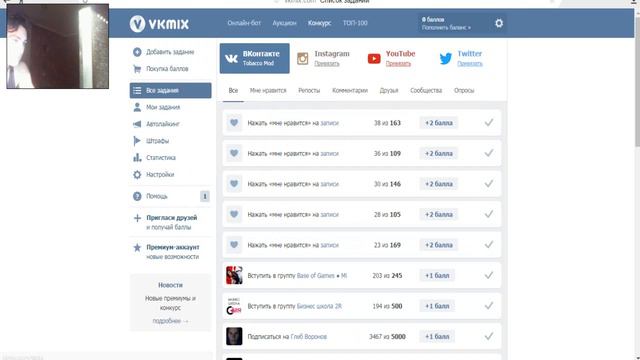Viewport: 640px width, 360px height.
Task: Open the Base of Games group thumbnail
Action: click(234, 275)
